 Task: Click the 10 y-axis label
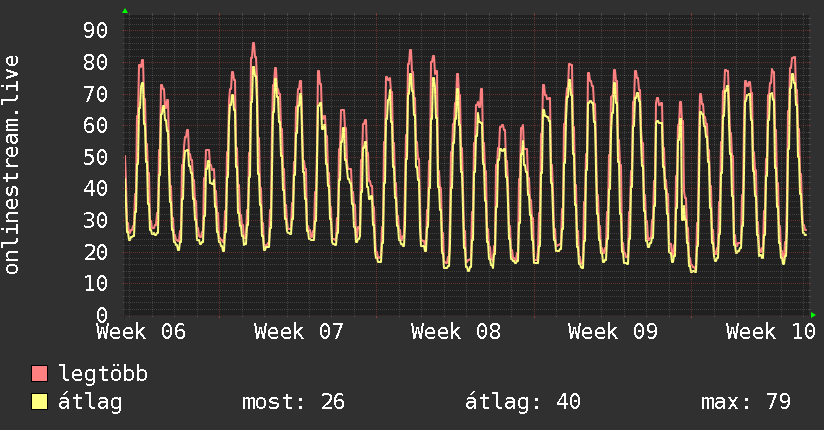click(x=96, y=283)
